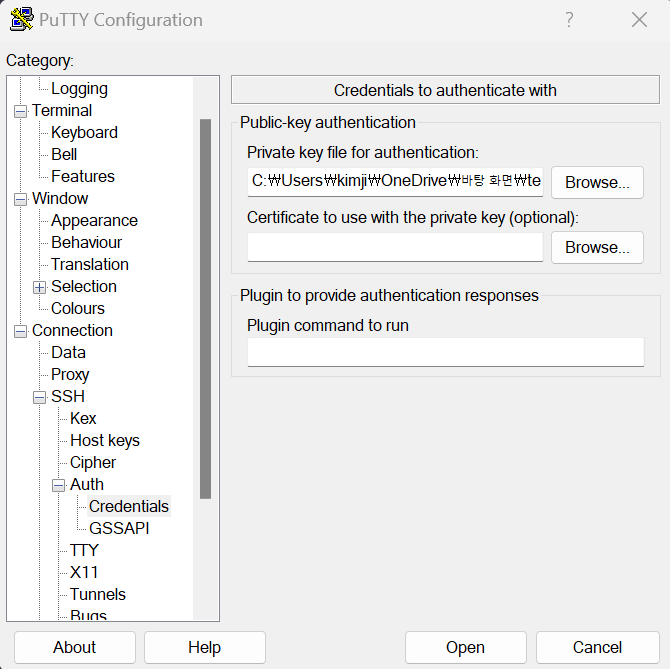Select the Selection category label

tap(84, 287)
